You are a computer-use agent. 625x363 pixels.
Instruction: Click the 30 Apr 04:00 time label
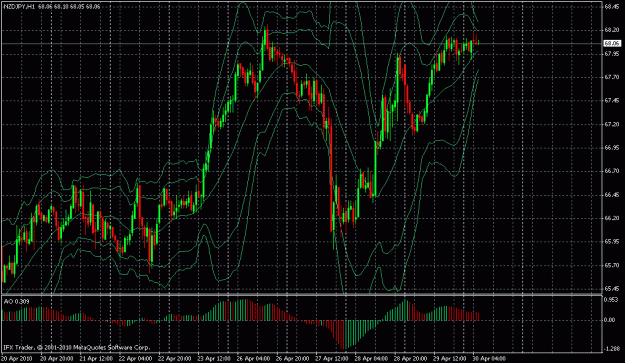(x=489, y=359)
